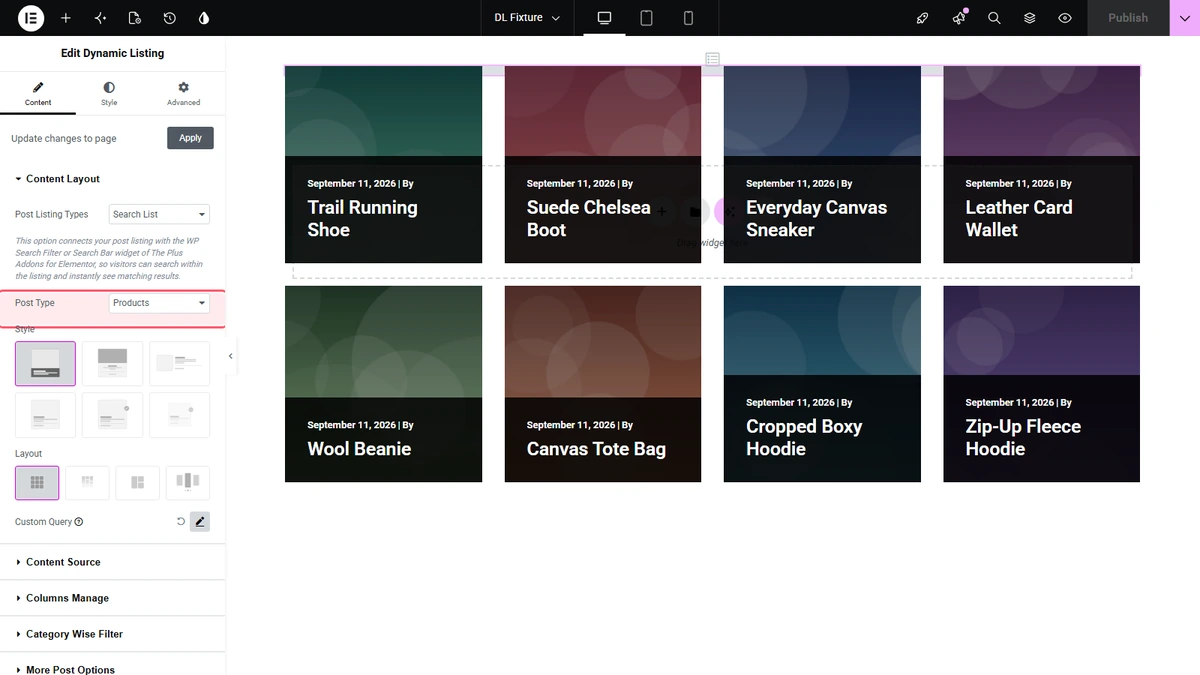
Task: Expand the Publish options arrow
Action: click(x=1185, y=18)
